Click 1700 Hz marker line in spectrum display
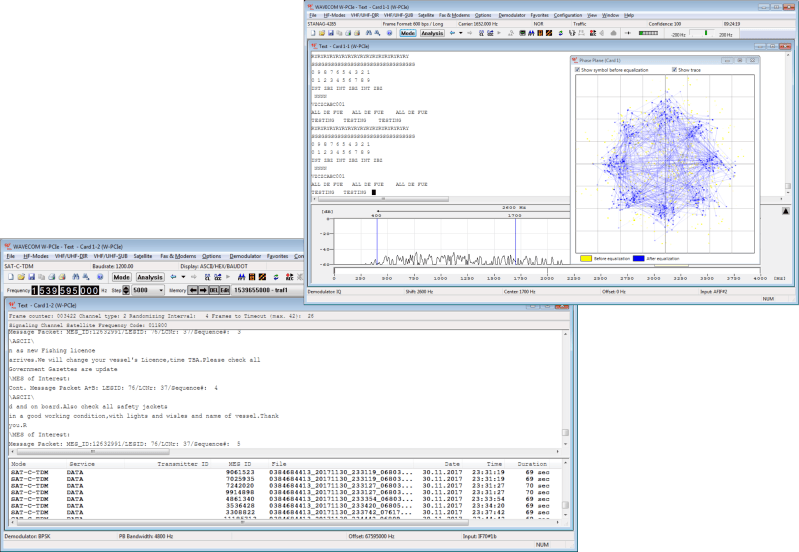 pos(515,241)
